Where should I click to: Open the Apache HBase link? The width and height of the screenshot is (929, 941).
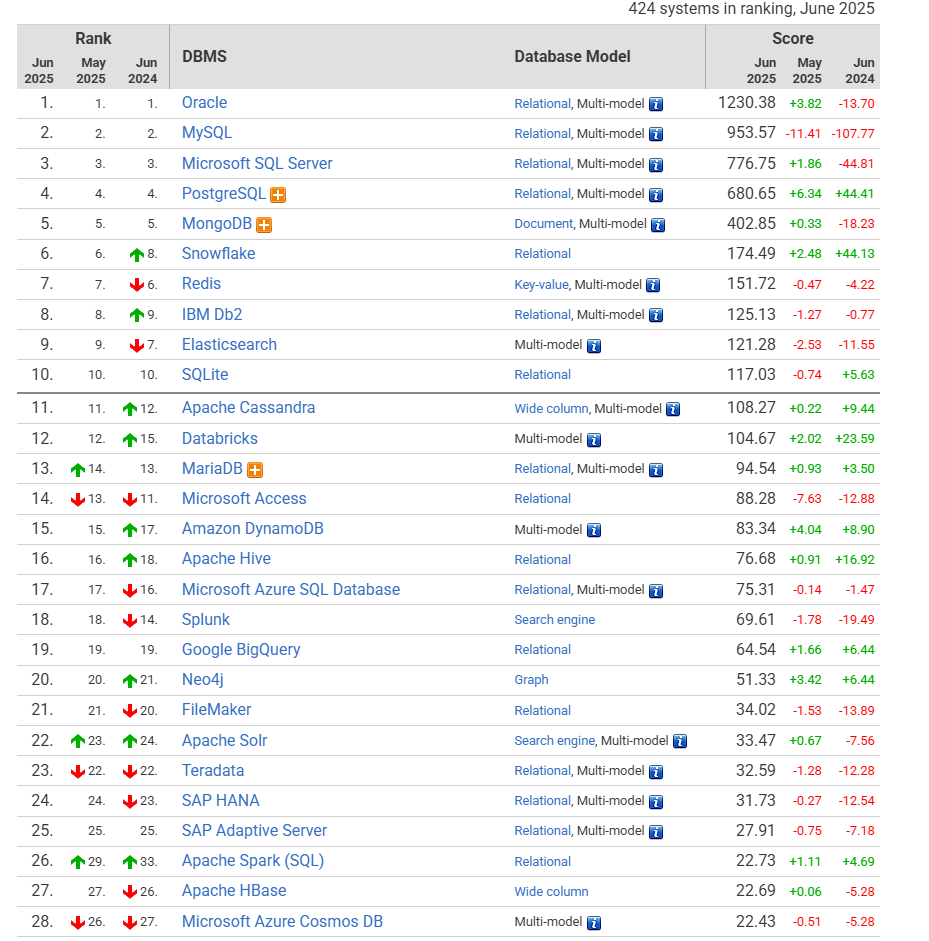(234, 891)
